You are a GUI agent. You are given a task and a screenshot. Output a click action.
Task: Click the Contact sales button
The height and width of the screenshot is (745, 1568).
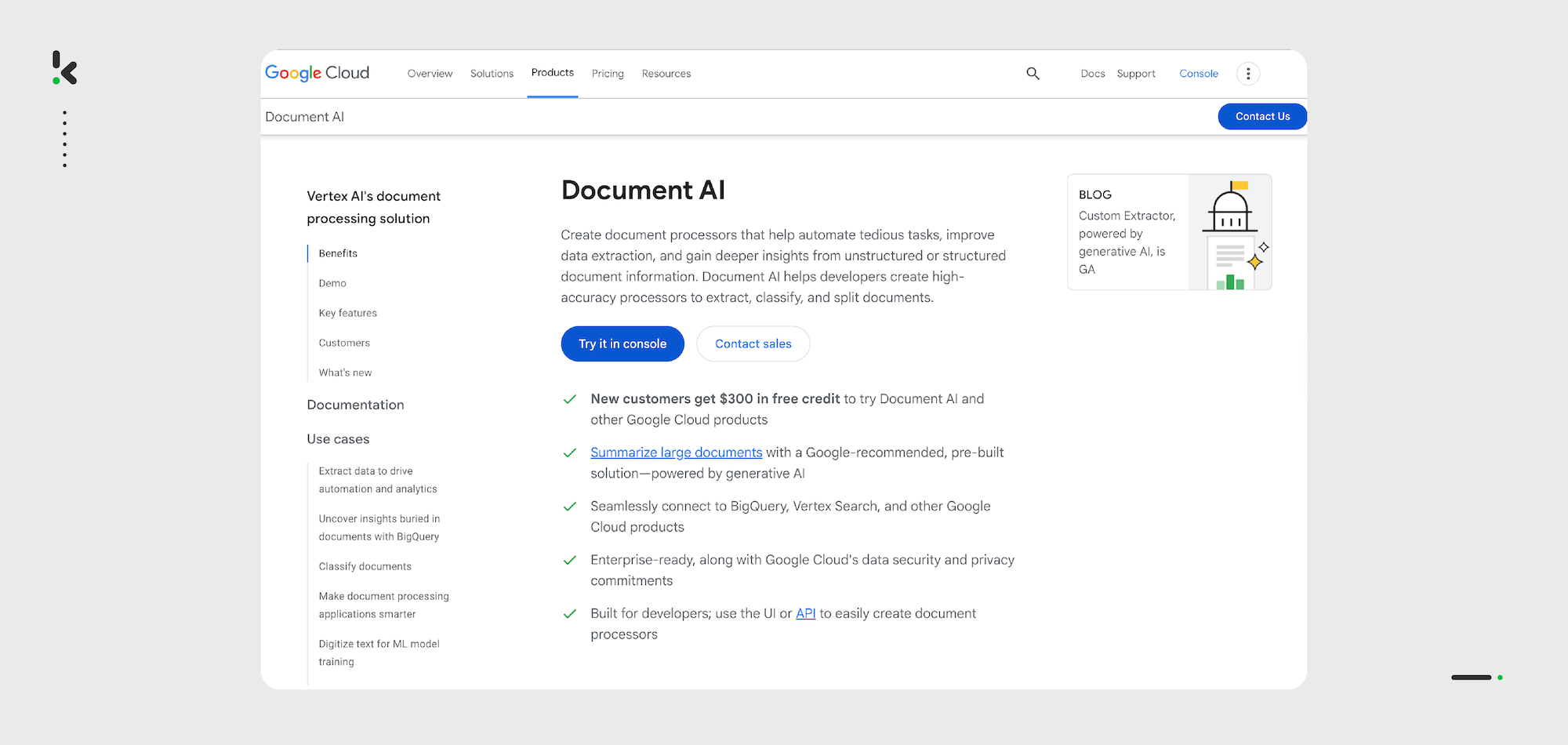click(x=753, y=343)
